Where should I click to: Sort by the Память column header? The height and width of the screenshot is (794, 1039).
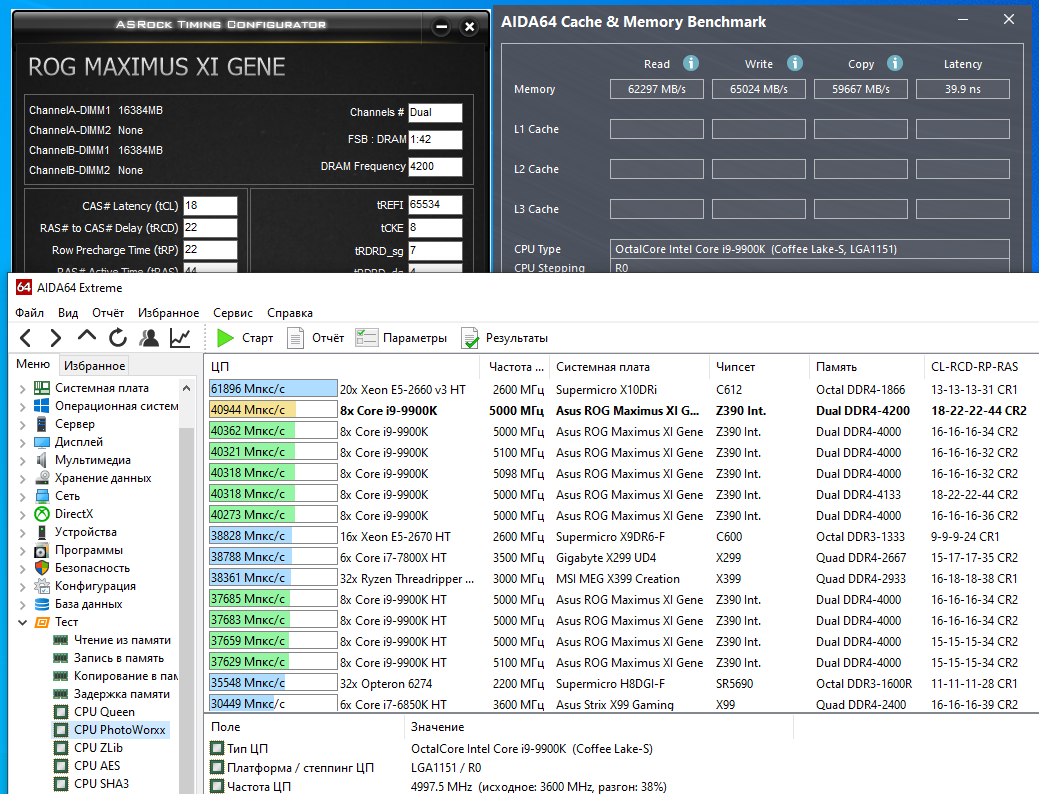coord(865,367)
